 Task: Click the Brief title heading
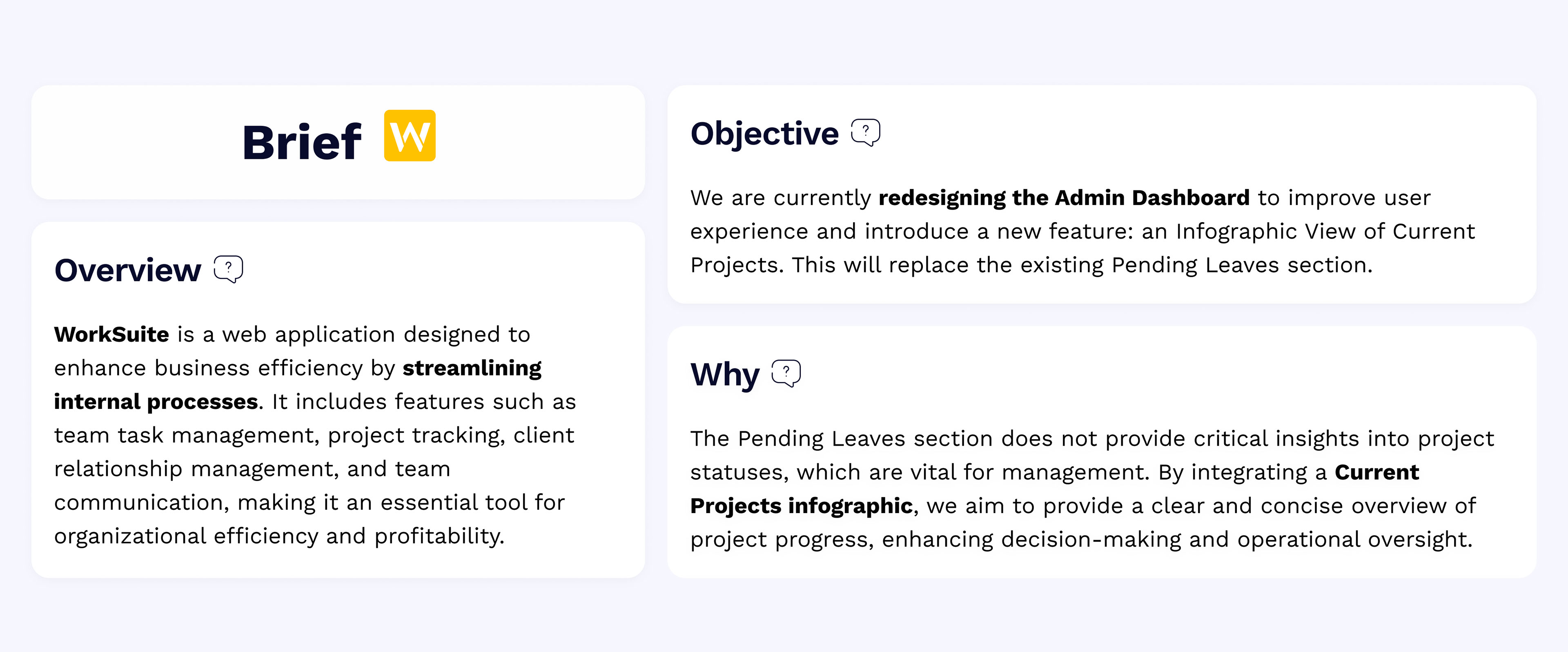(x=302, y=143)
